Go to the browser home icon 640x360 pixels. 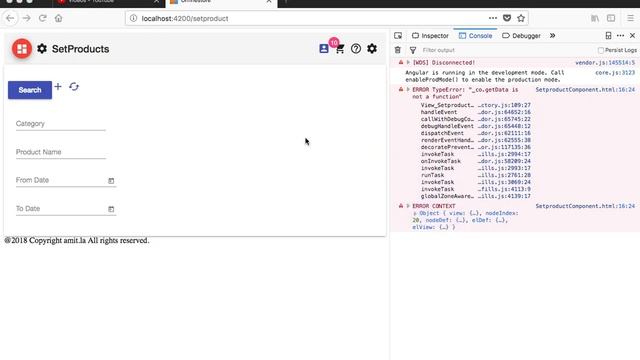point(58,18)
